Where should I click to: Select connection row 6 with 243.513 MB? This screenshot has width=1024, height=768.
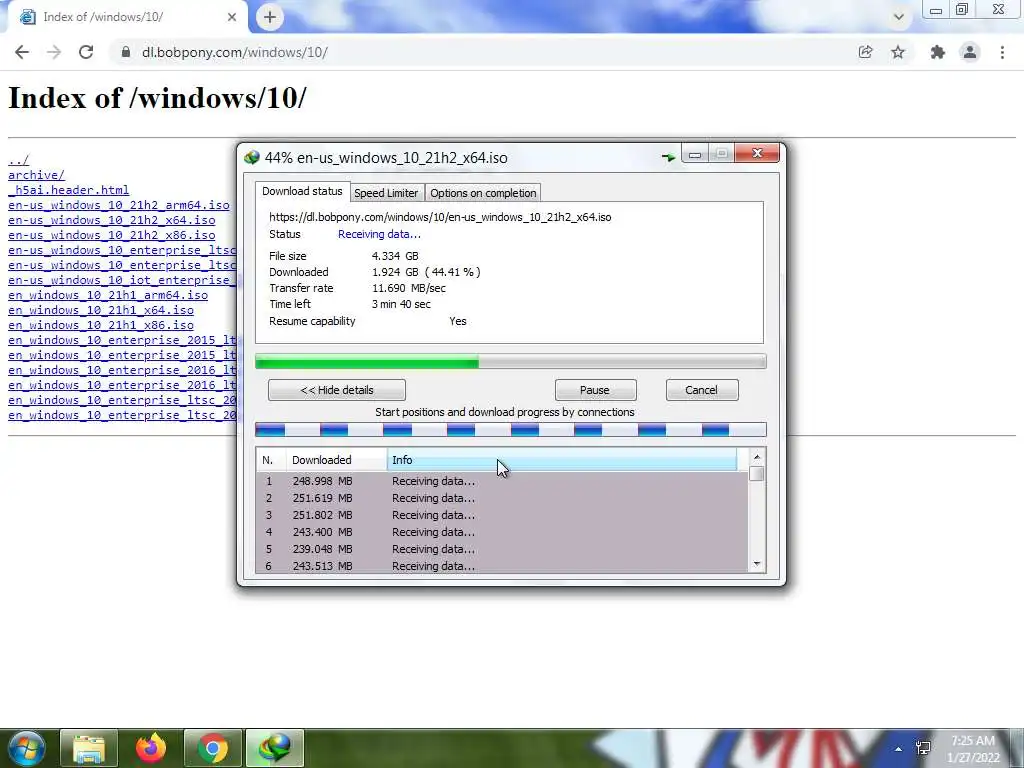pos(502,566)
